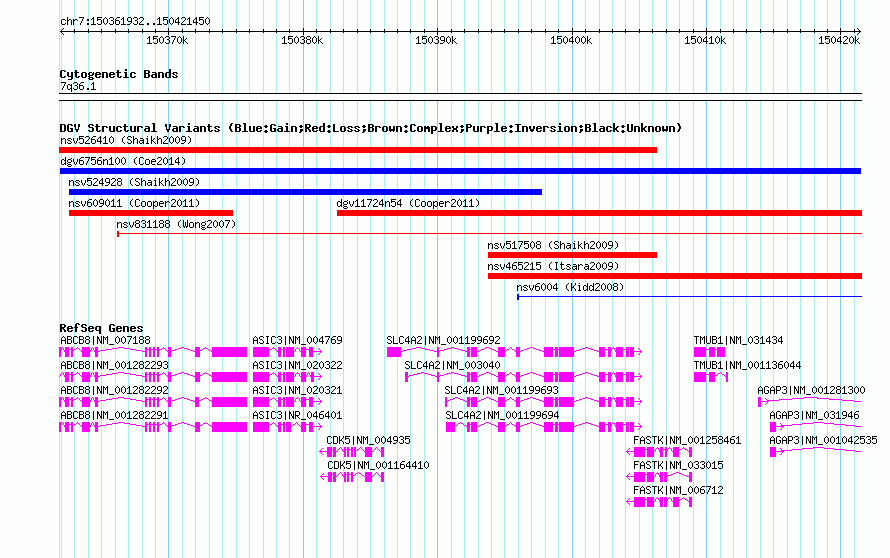Select the 150390k ruler position
This screenshot has height=558, width=890.
coord(436,41)
